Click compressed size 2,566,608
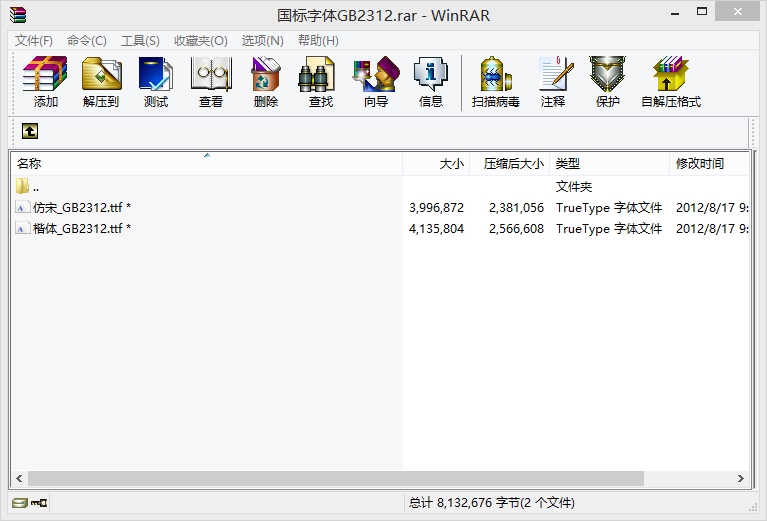The width and height of the screenshot is (767, 521). (x=517, y=229)
